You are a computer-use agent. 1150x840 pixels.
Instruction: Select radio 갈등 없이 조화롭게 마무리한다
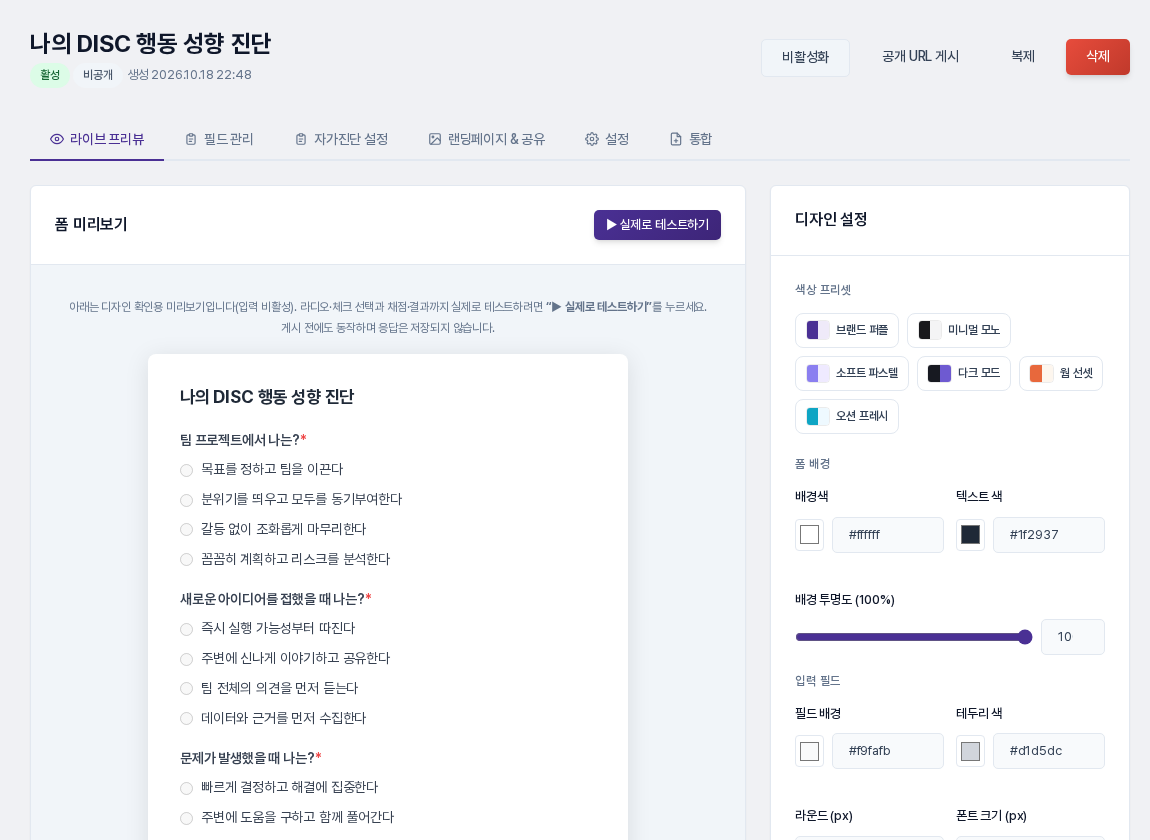tap(186, 530)
